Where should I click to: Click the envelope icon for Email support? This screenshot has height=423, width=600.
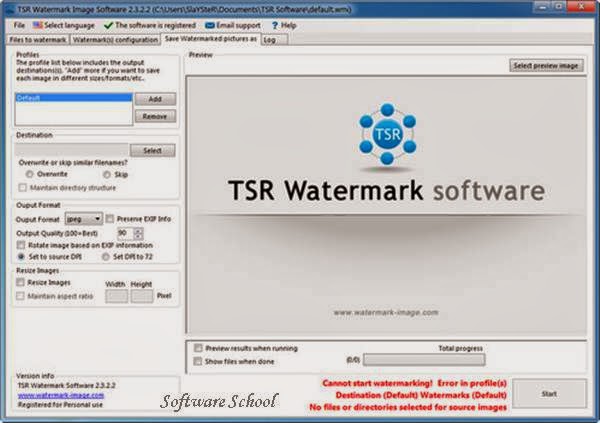(x=209, y=26)
